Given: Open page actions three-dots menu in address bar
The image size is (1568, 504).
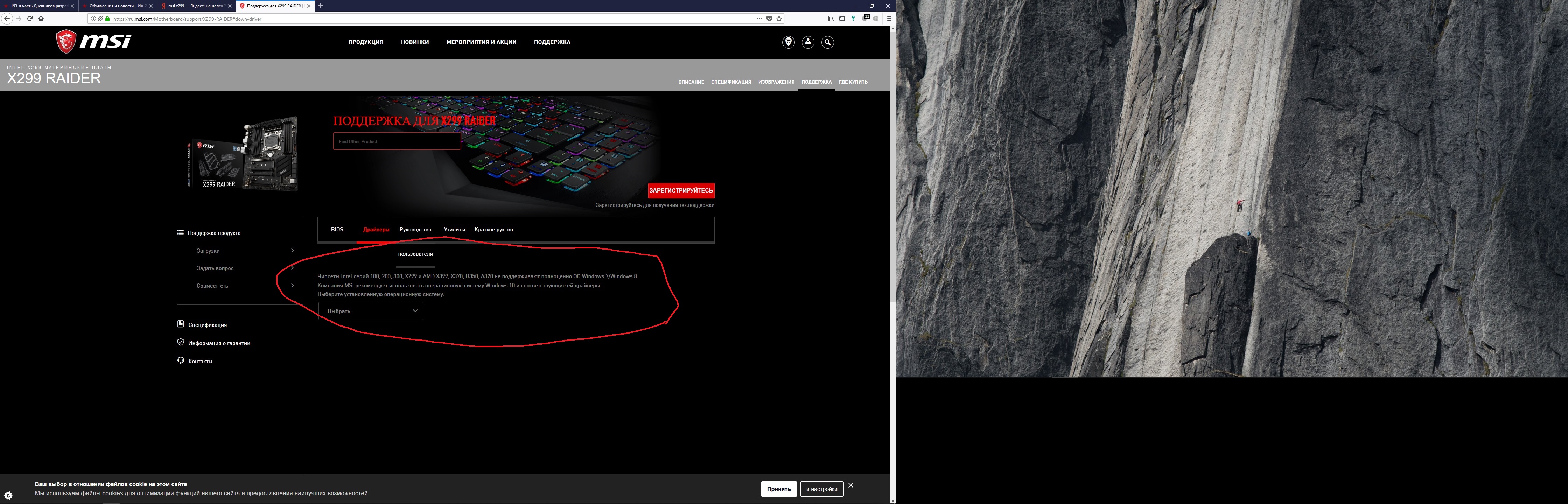Looking at the screenshot, I should coord(759,19).
